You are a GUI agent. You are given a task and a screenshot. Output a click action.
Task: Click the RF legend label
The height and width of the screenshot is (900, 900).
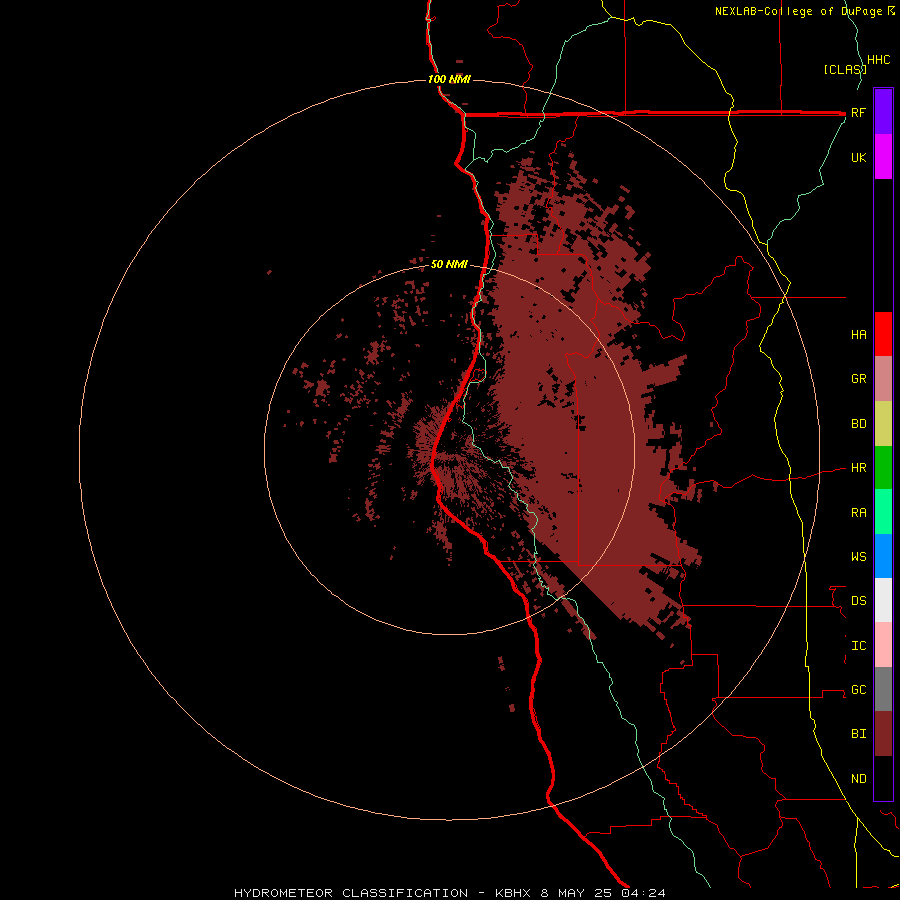pos(858,112)
